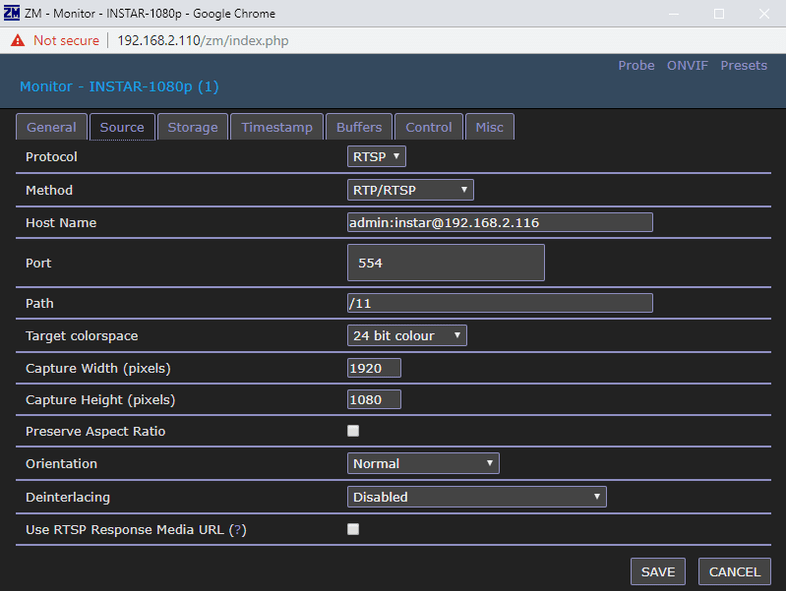Open the Probe link

click(x=636, y=66)
